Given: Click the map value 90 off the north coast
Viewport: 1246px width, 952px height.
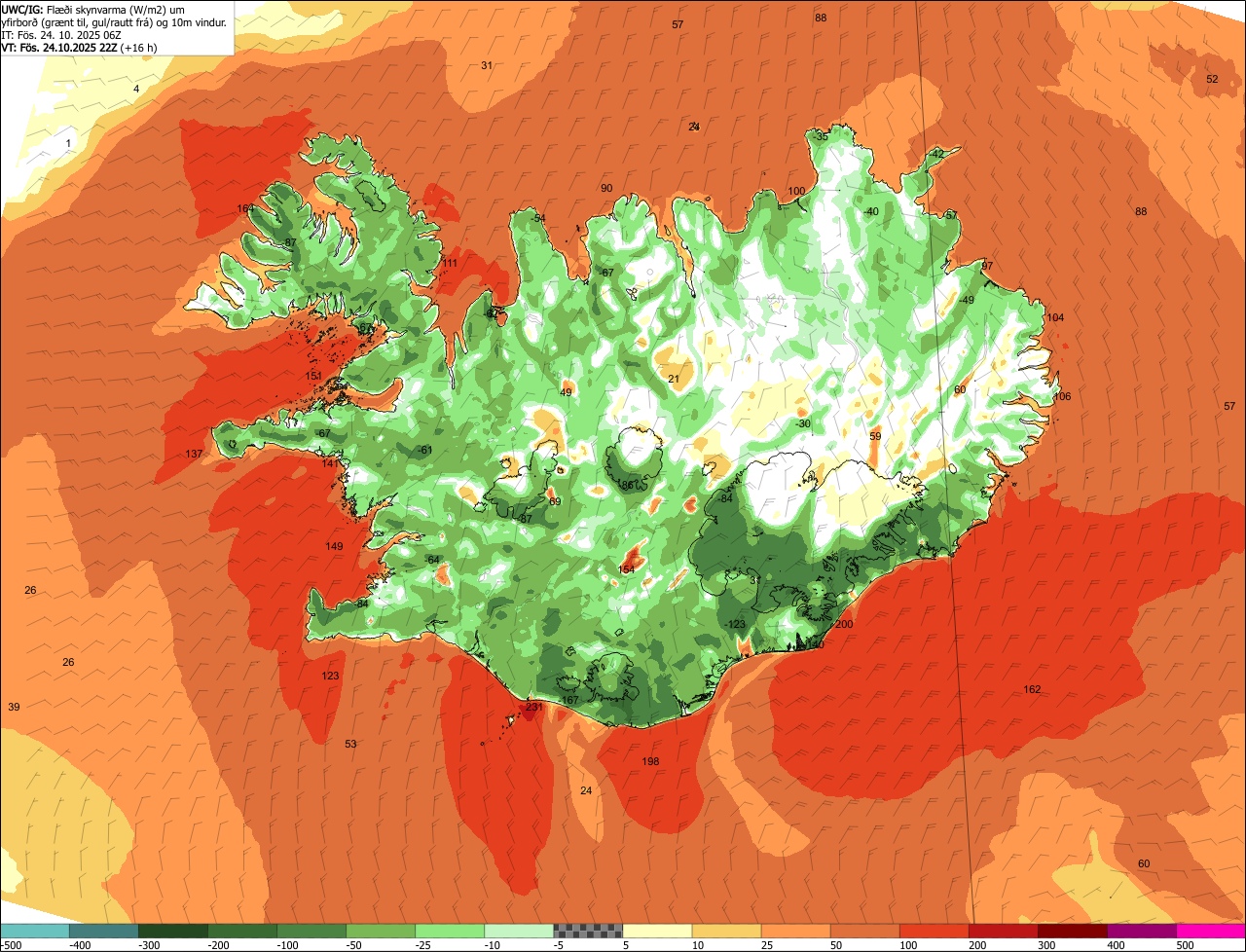Looking at the screenshot, I should pos(606,189).
